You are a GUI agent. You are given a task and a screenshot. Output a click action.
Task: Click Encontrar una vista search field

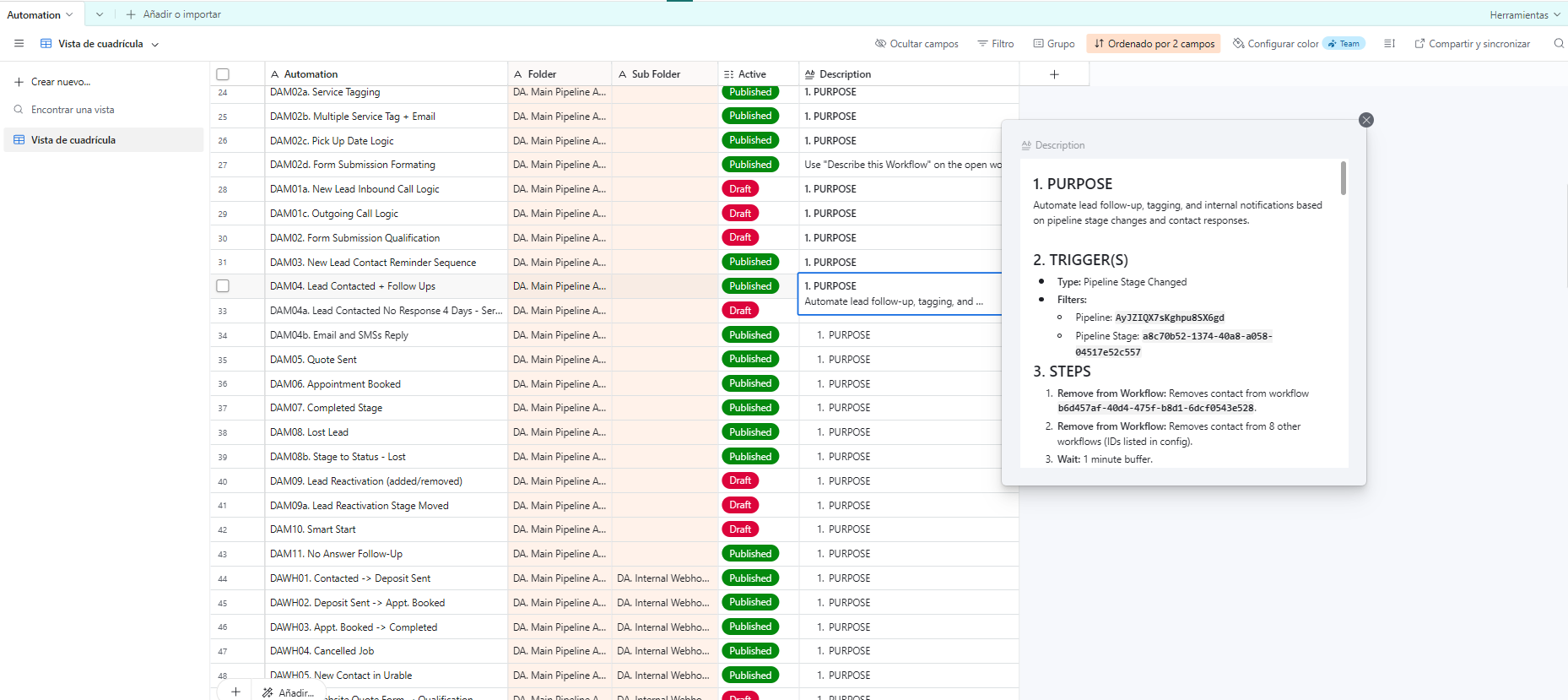(x=104, y=110)
